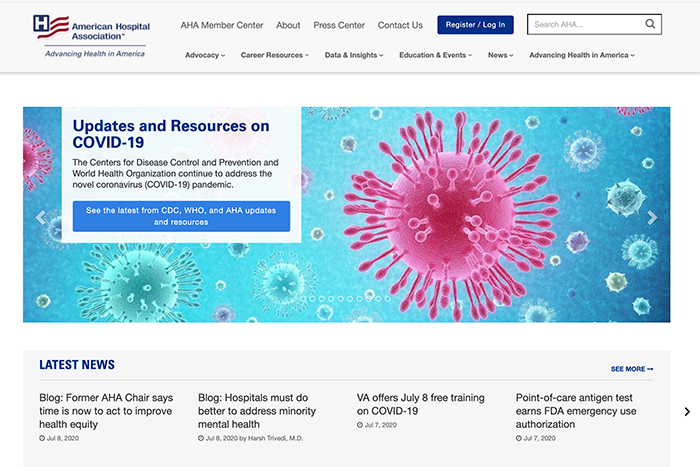Click See the latest CDC, WHO updates button
The image size is (700, 467).
181,216
